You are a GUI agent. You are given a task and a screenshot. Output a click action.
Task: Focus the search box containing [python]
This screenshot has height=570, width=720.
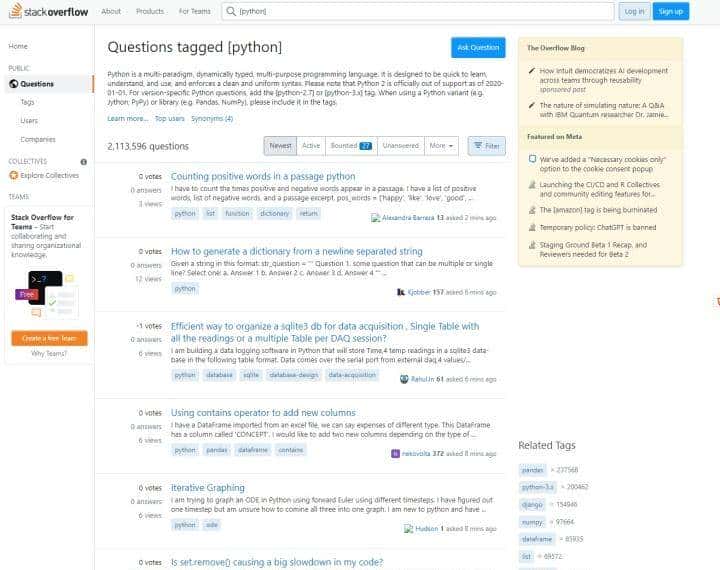418,11
